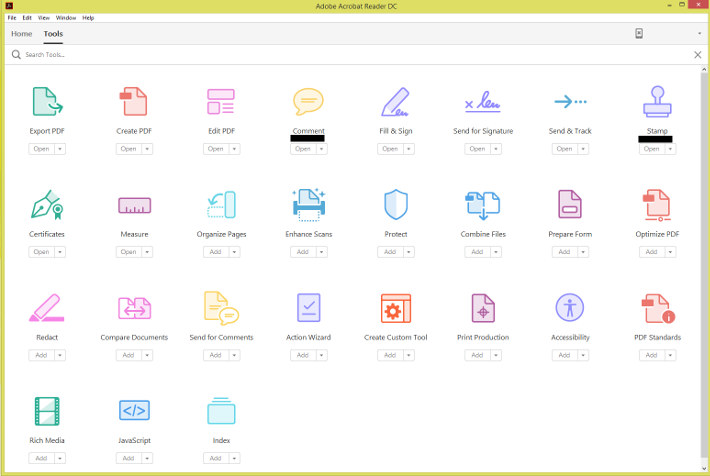Click the Protect shield icon
Screen dimensions: 710x476
click(395, 205)
